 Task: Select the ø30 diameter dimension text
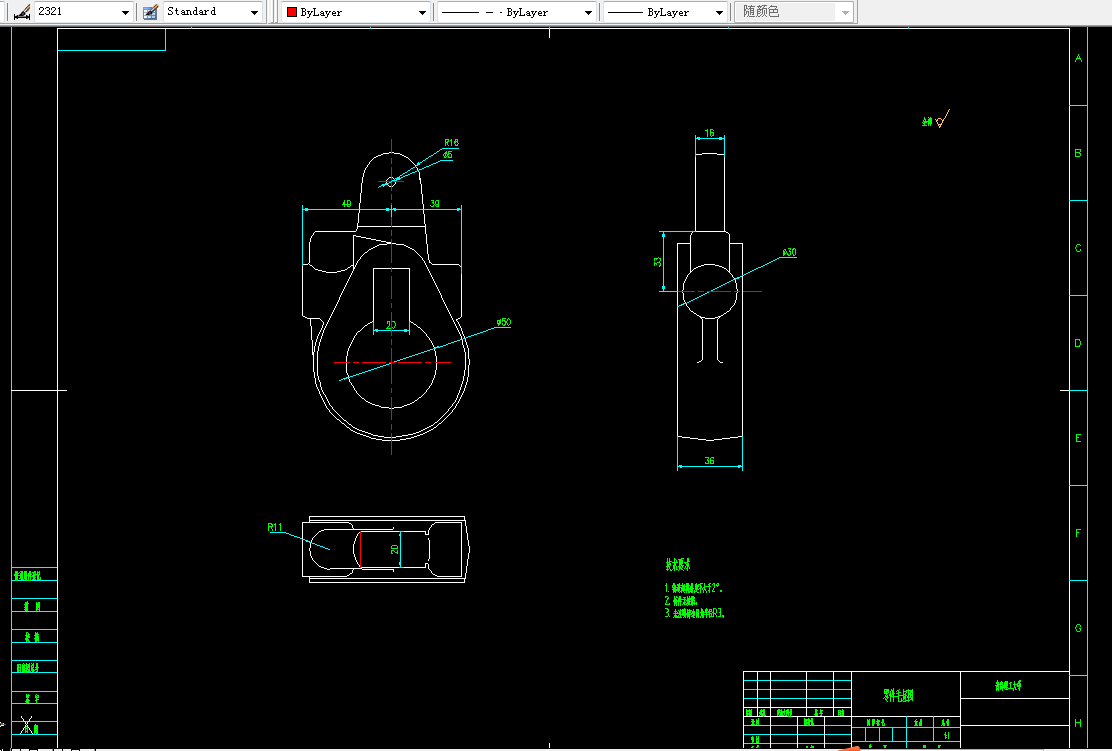(x=789, y=252)
